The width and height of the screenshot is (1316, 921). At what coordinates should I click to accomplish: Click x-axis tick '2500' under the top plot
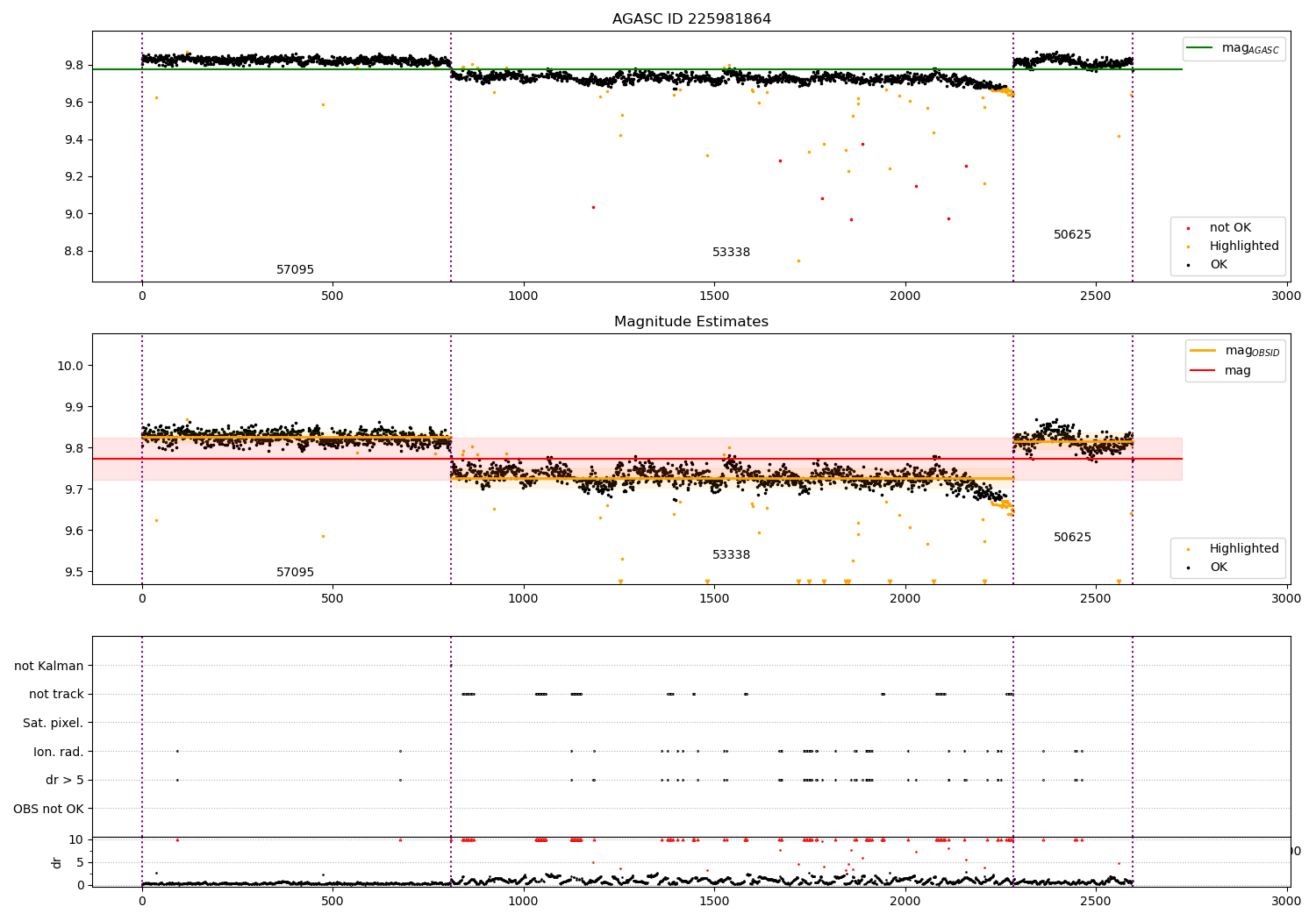click(x=1096, y=296)
